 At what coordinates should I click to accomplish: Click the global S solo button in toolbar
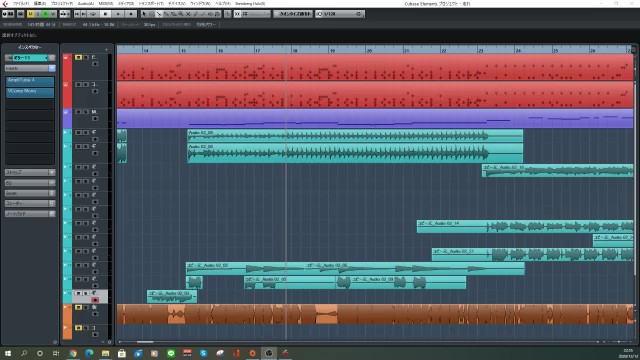click(x=38, y=14)
